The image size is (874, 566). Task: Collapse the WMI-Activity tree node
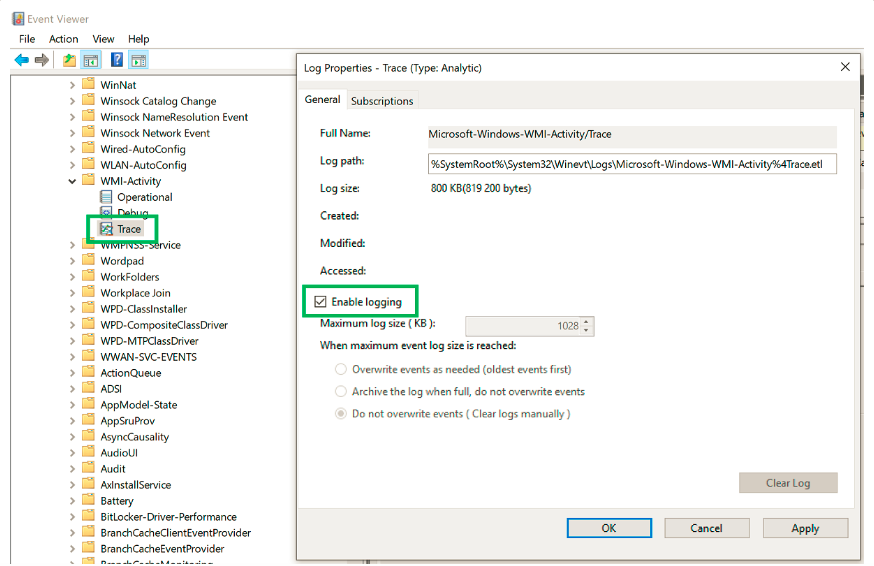(x=72, y=181)
